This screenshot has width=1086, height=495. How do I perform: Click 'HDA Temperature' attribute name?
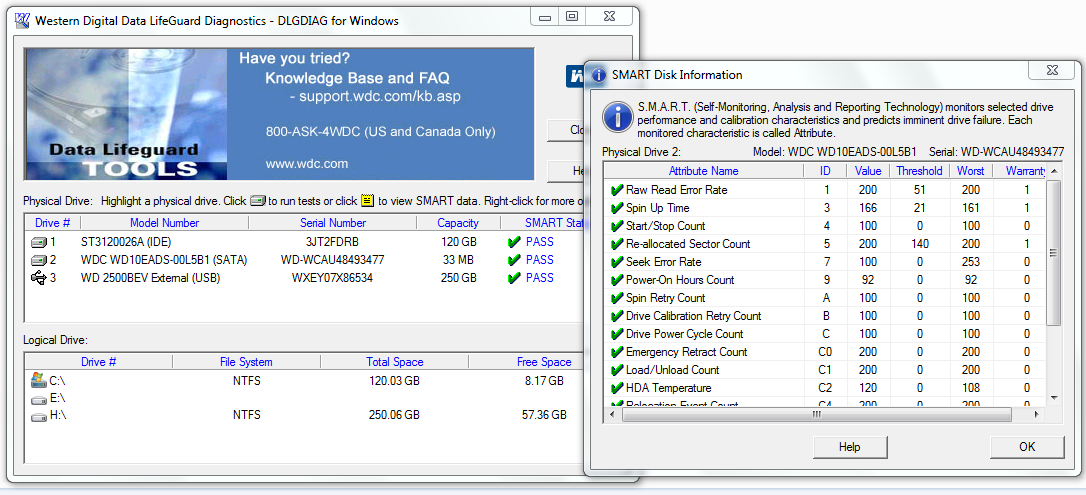point(668,388)
